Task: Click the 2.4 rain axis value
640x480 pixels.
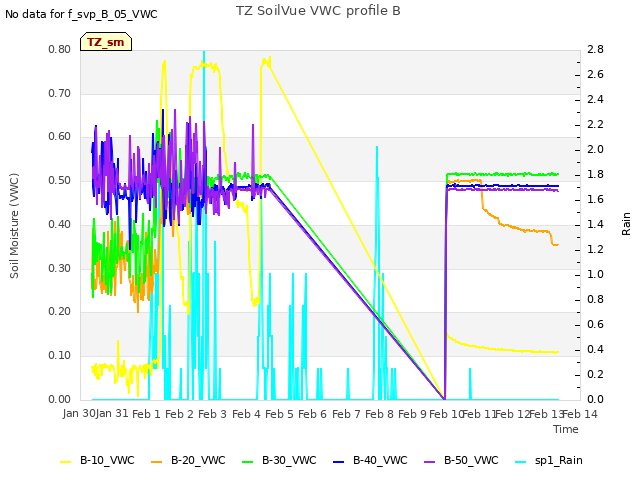Action: 596,100
